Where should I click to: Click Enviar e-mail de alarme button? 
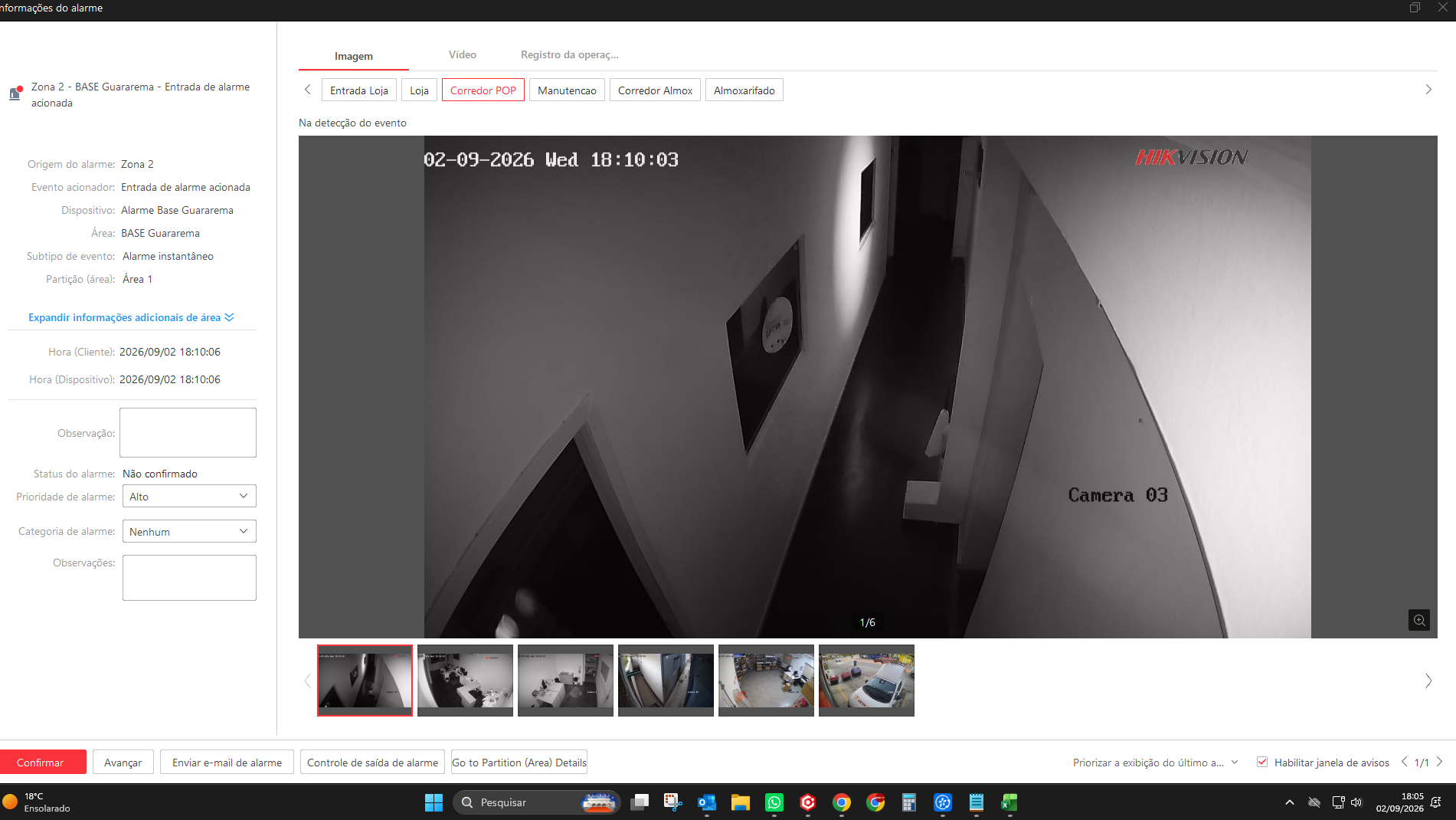tap(227, 762)
